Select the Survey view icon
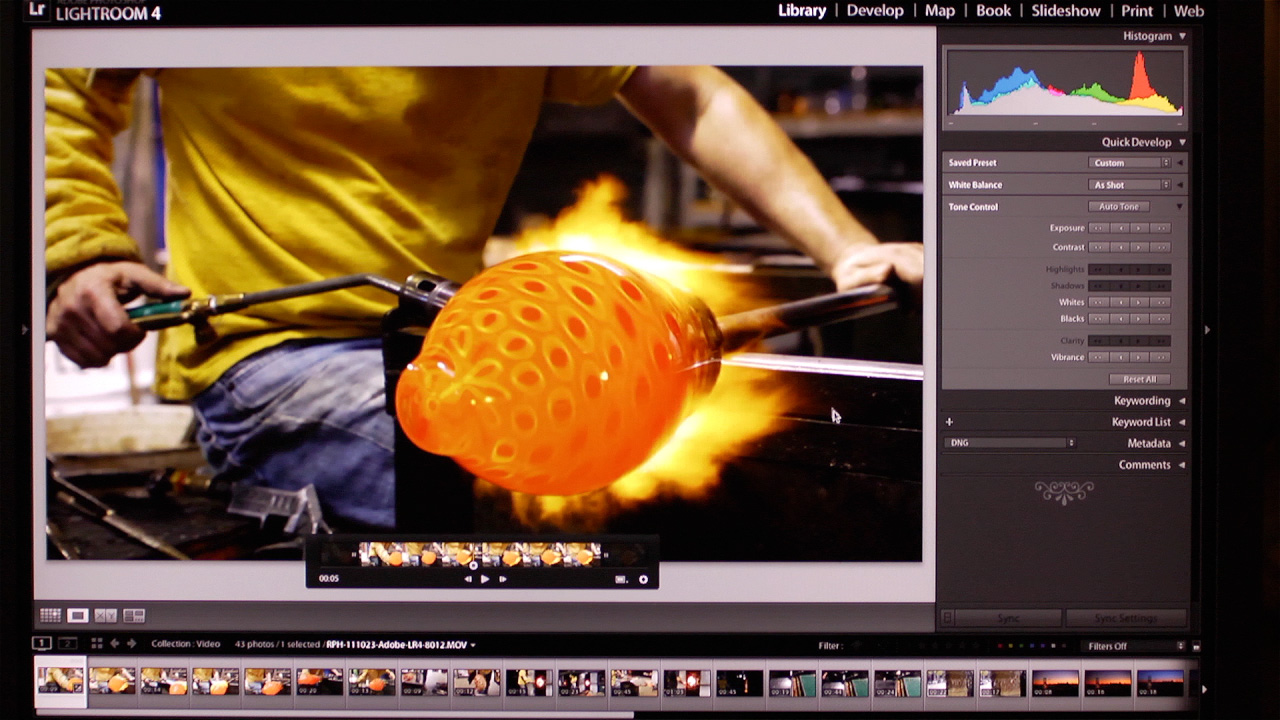 [x=135, y=615]
